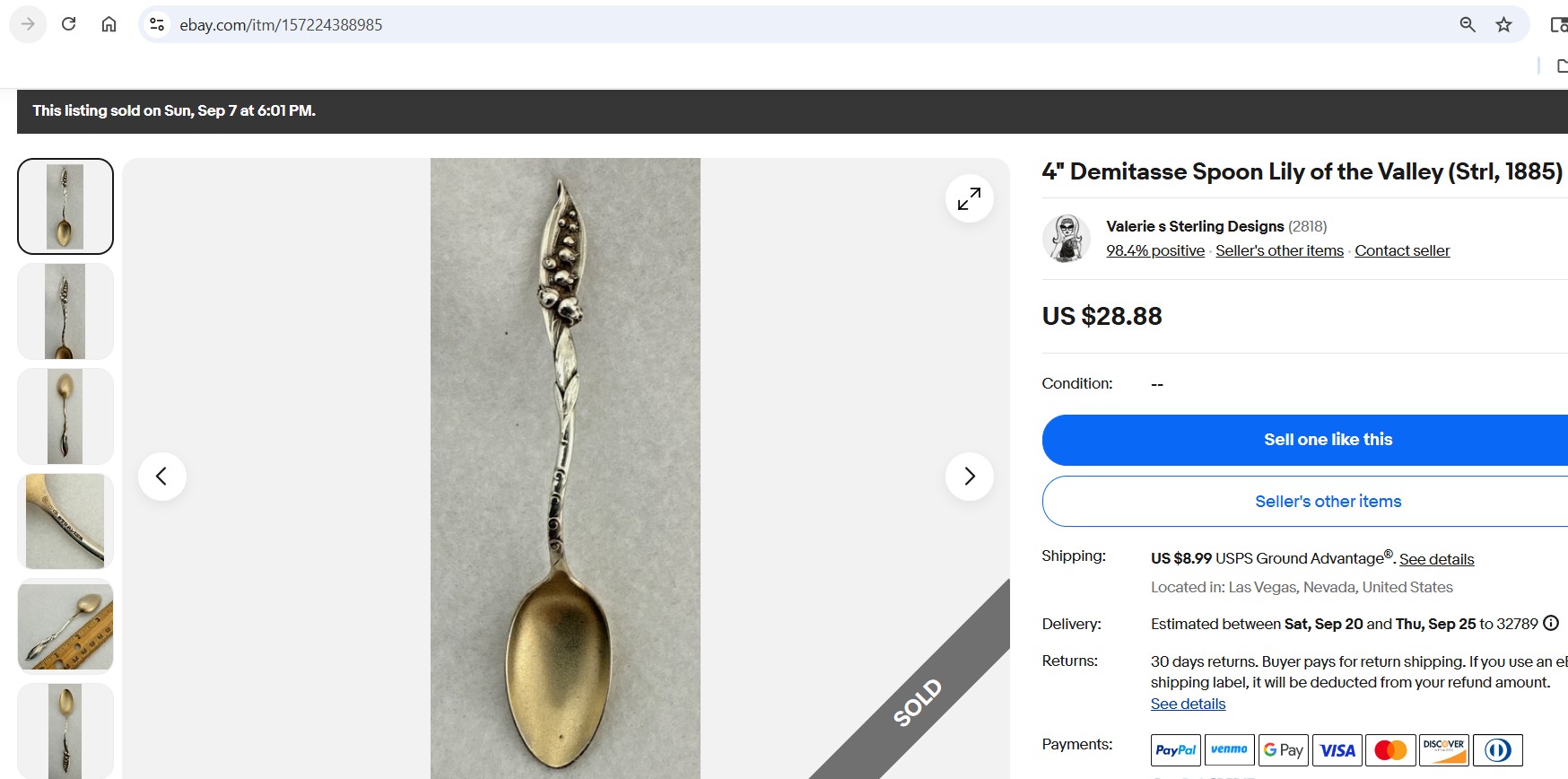Image resolution: width=1568 pixels, height=779 pixels.
Task: Click the site information icon in address bar
Action: [156, 24]
